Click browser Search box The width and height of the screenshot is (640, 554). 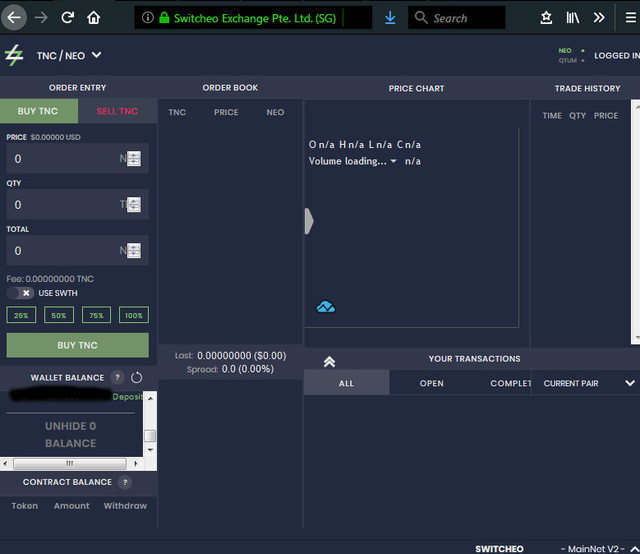(457, 18)
